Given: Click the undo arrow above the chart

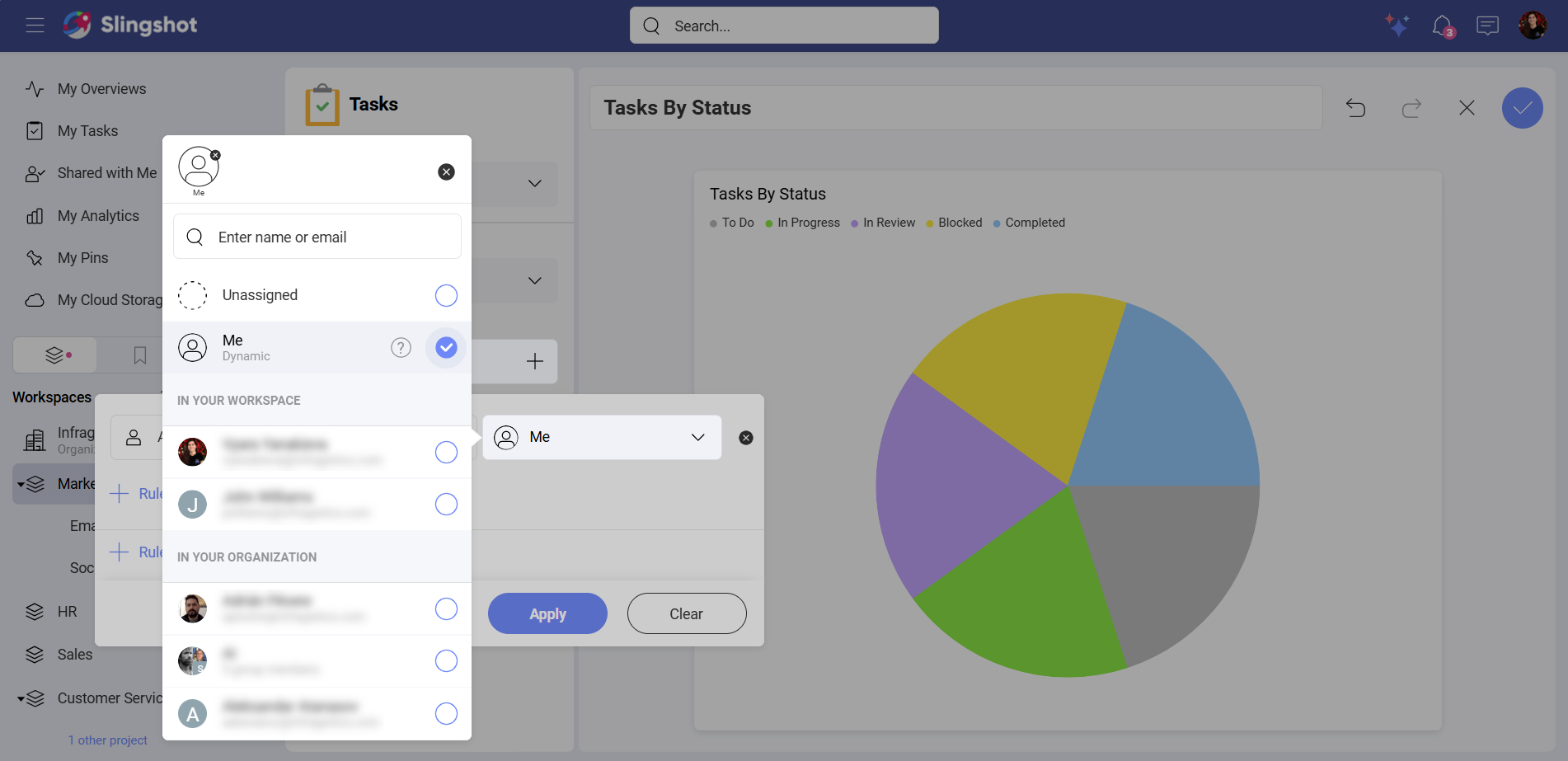Looking at the screenshot, I should pos(1356,108).
